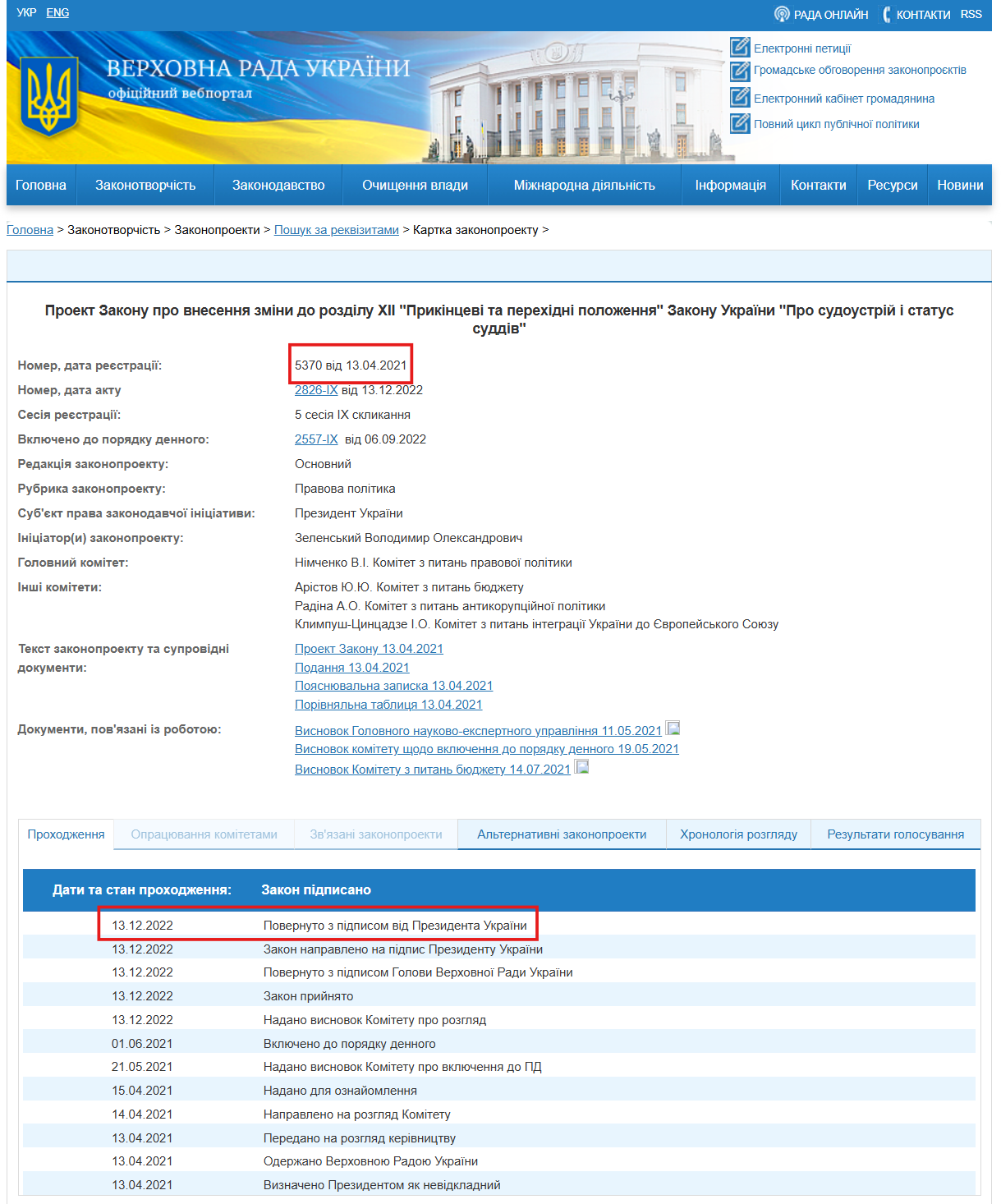The height and width of the screenshot is (1204, 1001).
Task: Open the Електронні петиції edit icon
Action: tap(740, 48)
